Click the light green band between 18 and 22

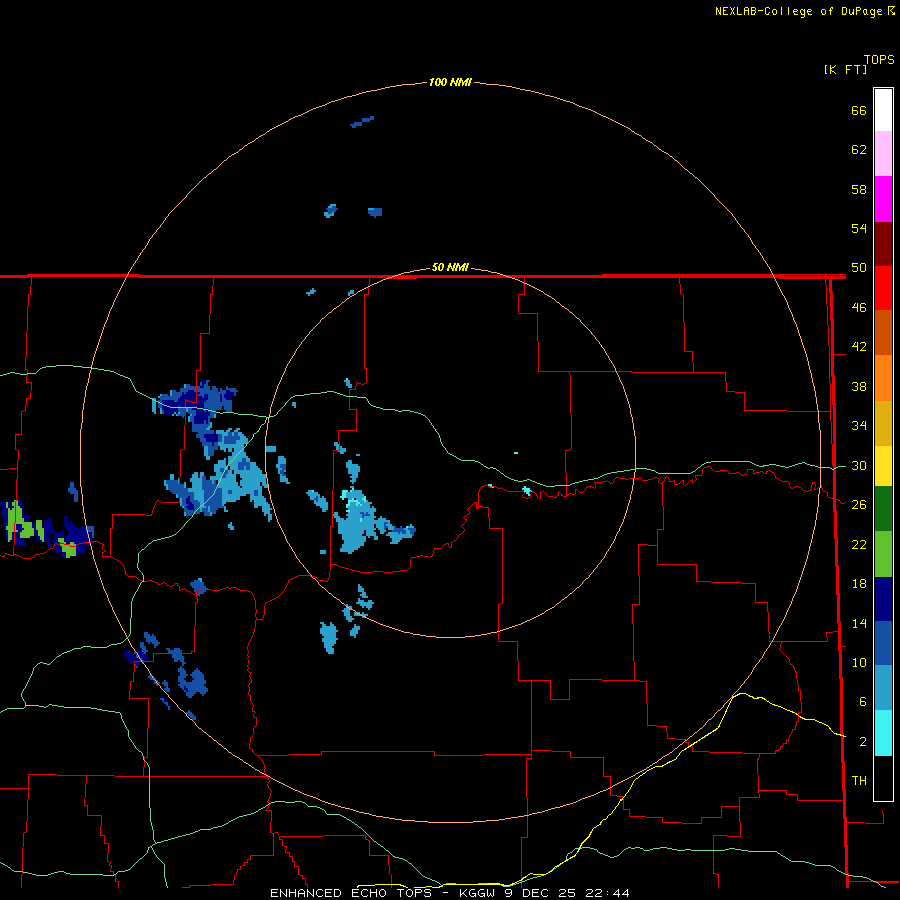point(883,554)
